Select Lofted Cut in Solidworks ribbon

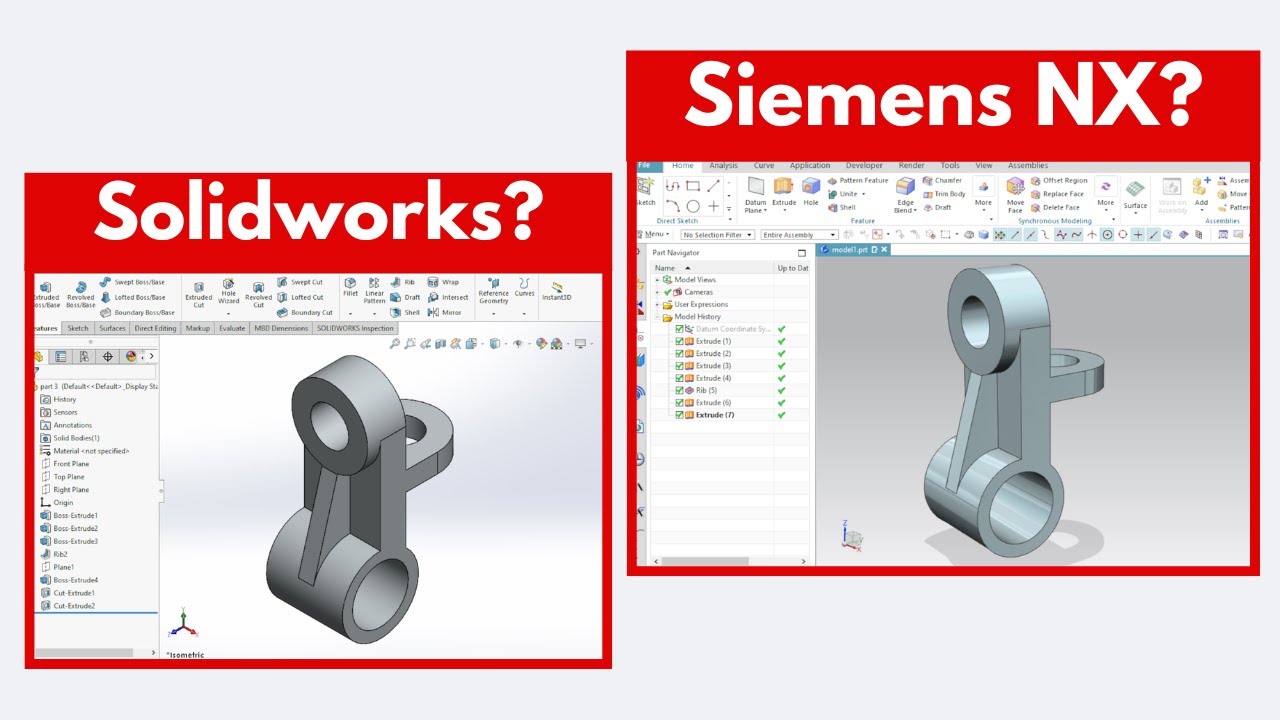tap(300, 297)
